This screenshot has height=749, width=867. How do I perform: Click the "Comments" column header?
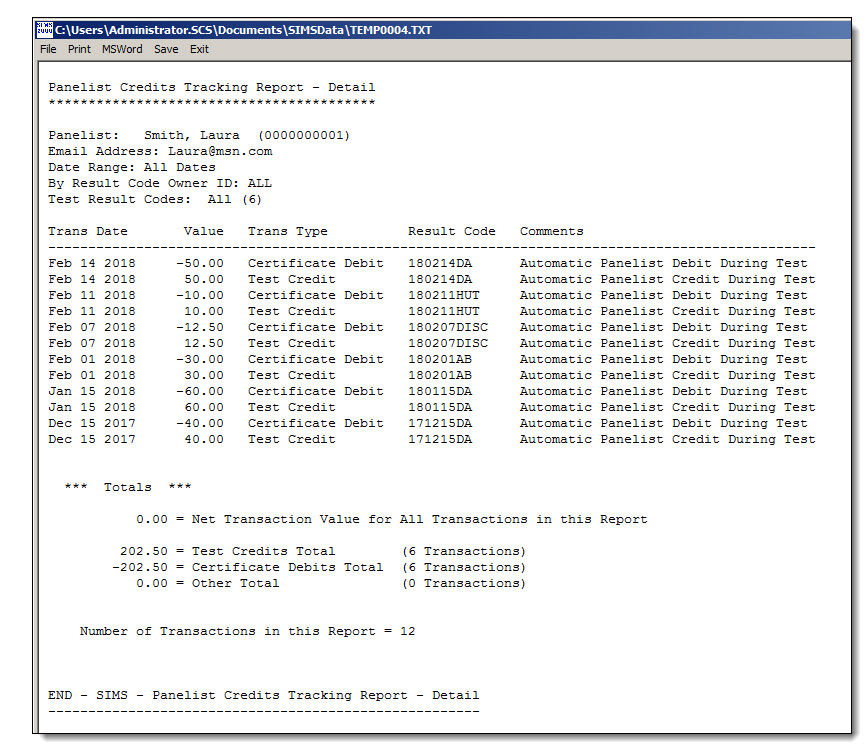pyautogui.click(x=552, y=232)
